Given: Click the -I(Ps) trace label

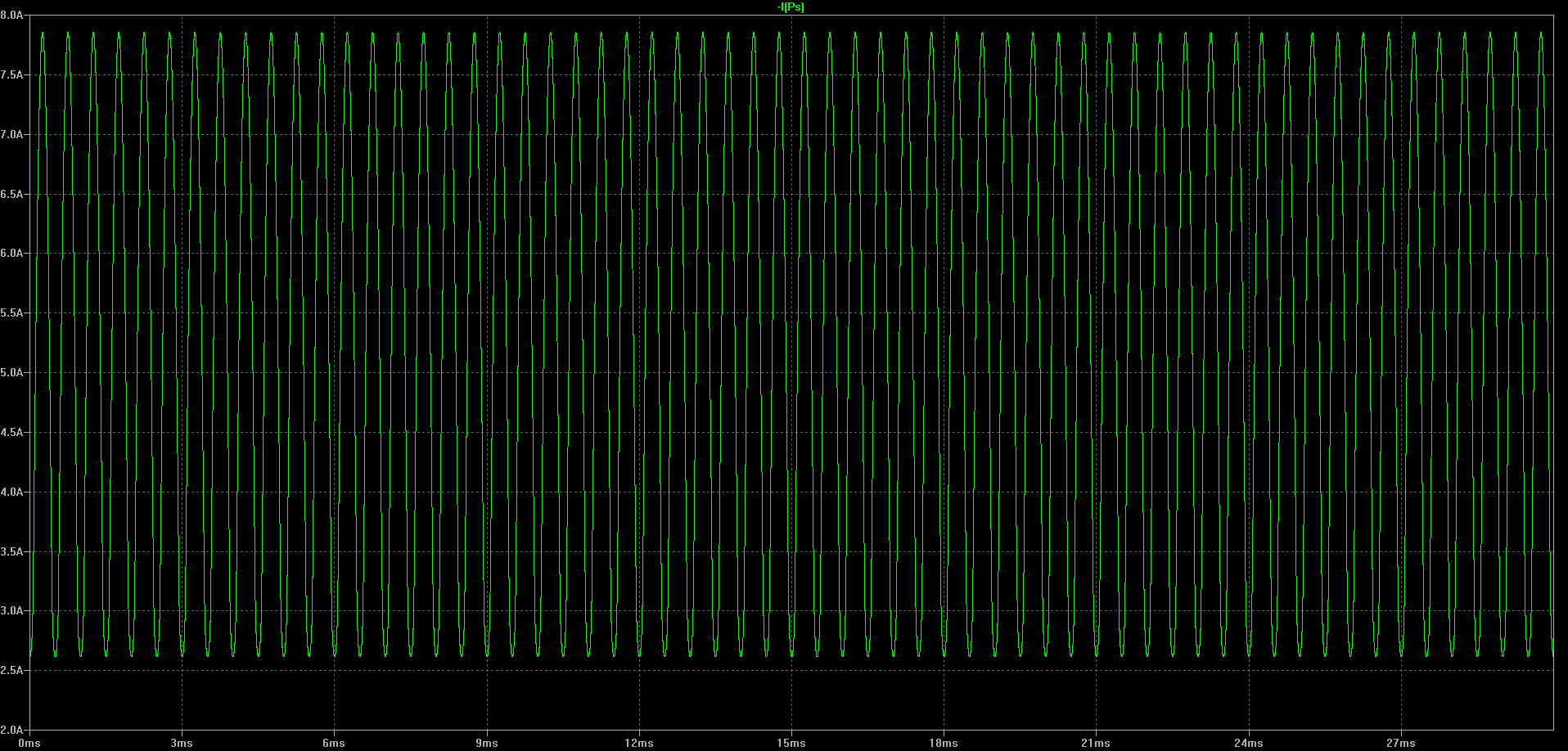Looking at the screenshot, I should (x=791, y=7).
